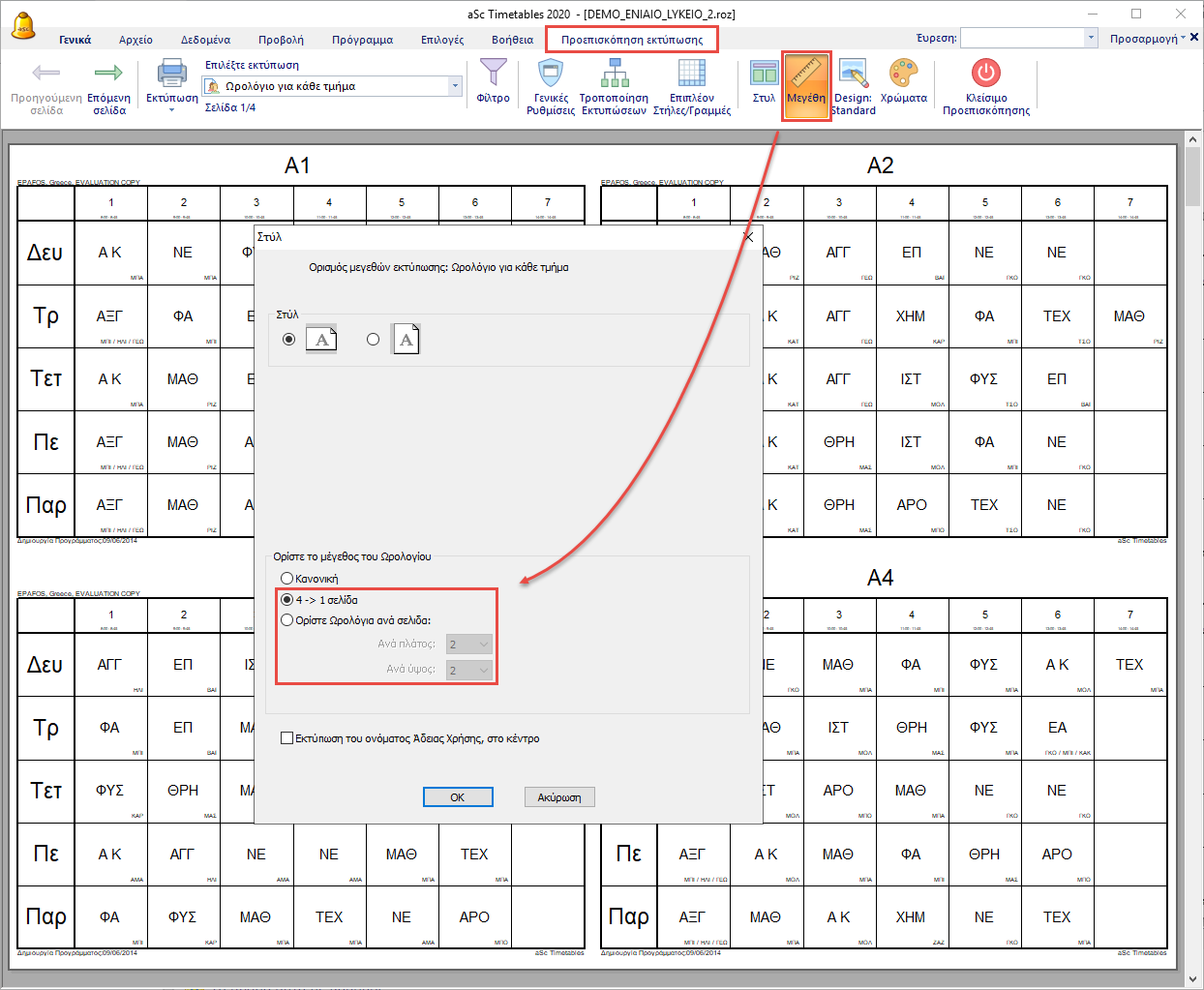Select the Normal (Κανονική) size radio button
The image size is (1204, 990).
point(287,579)
